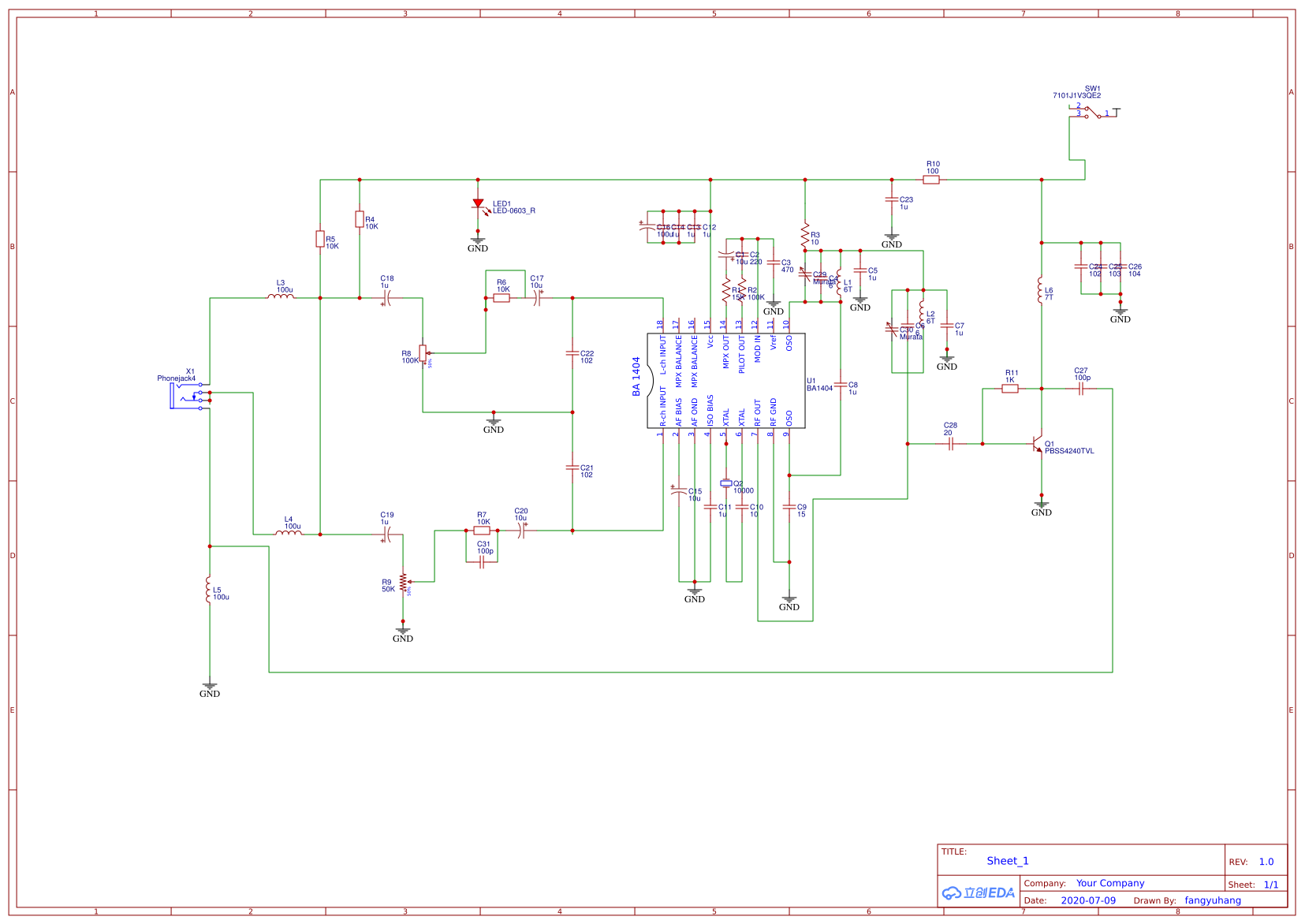1305x924 pixels.
Task: Click the 'U1 BA1404' designator label
Action: click(819, 385)
